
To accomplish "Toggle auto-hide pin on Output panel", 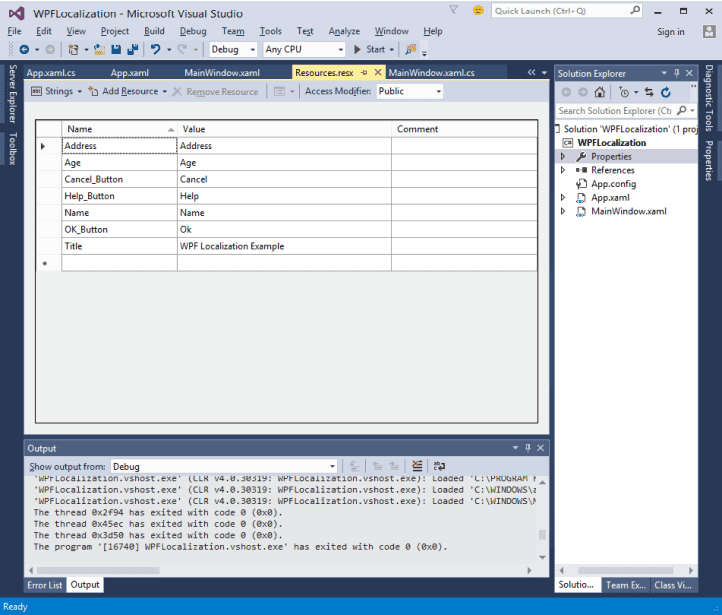I will click(528, 447).
